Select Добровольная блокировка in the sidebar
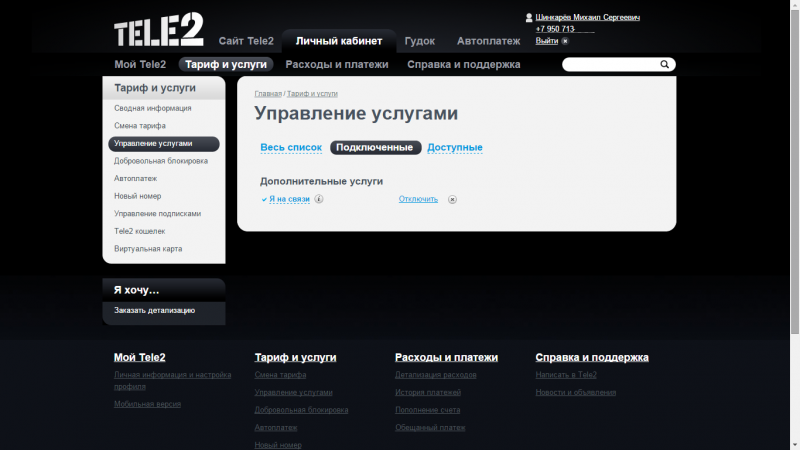 (161, 161)
